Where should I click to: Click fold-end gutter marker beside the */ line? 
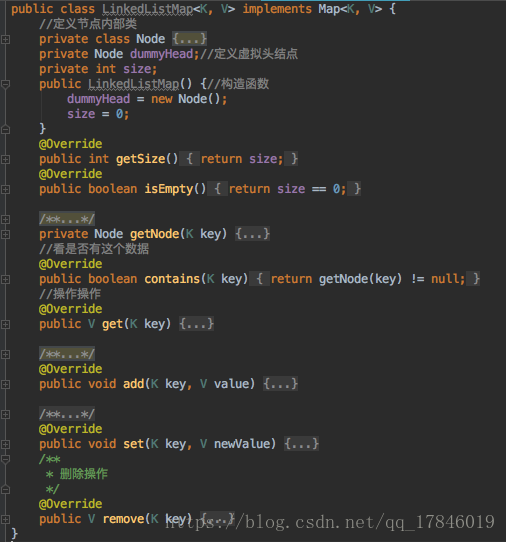pos(5,489)
